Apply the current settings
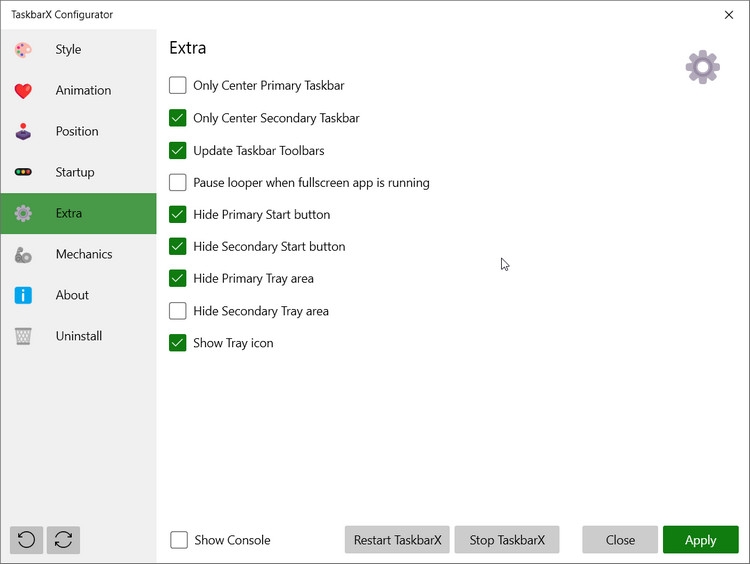Image resolution: width=750 pixels, height=564 pixels. pos(700,540)
